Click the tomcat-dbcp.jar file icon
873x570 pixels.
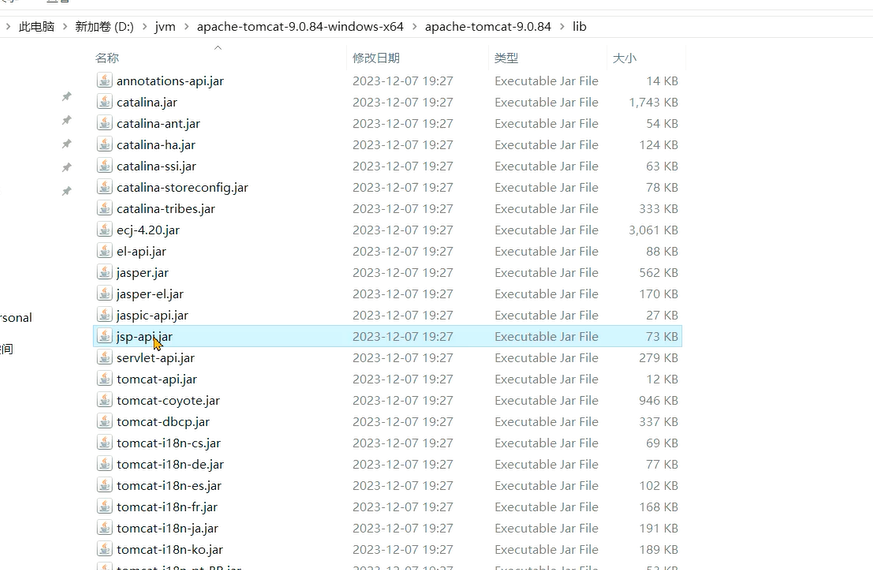(x=105, y=421)
